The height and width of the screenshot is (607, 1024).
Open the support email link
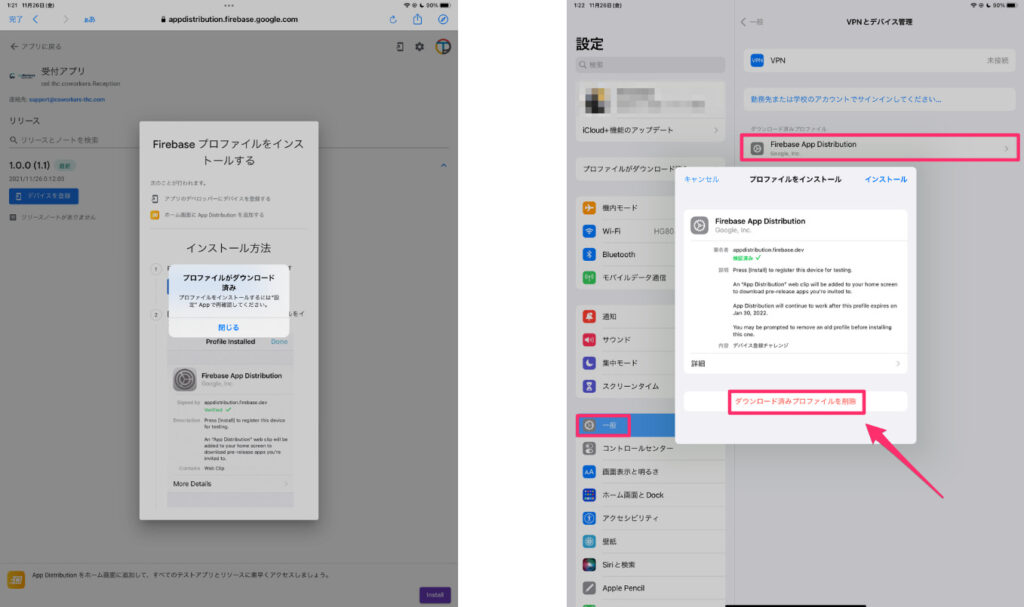pos(67,99)
